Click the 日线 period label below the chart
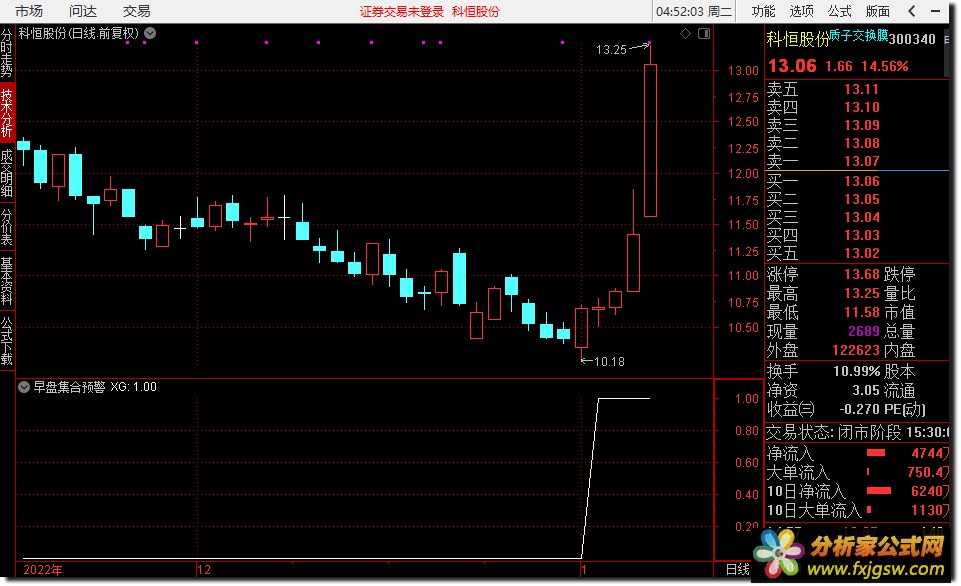 (738, 569)
